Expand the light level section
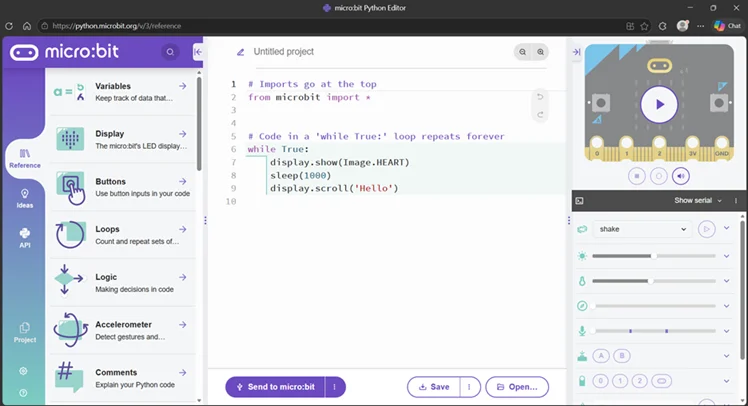Screen dimensions: 748x406 click(x=727, y=256)
